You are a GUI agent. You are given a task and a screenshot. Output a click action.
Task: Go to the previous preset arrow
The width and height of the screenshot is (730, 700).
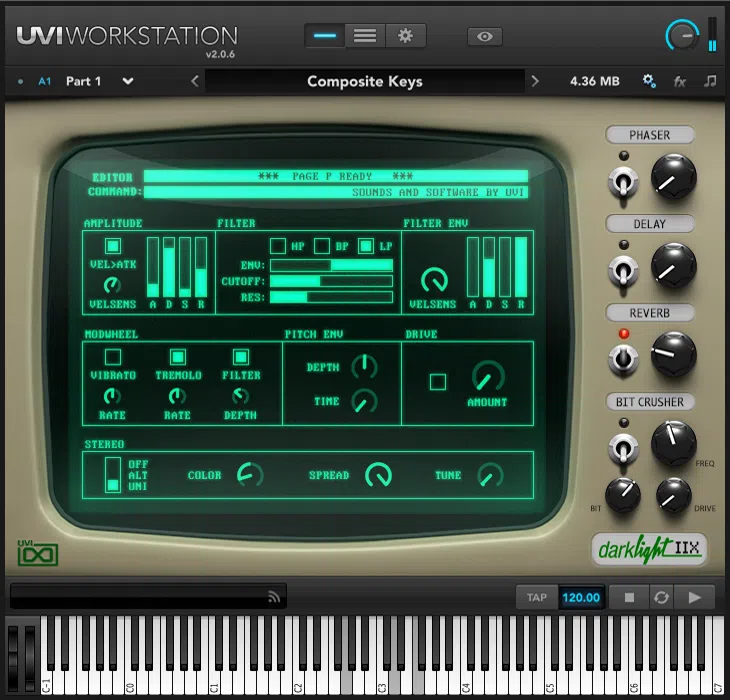click(195, 81)
